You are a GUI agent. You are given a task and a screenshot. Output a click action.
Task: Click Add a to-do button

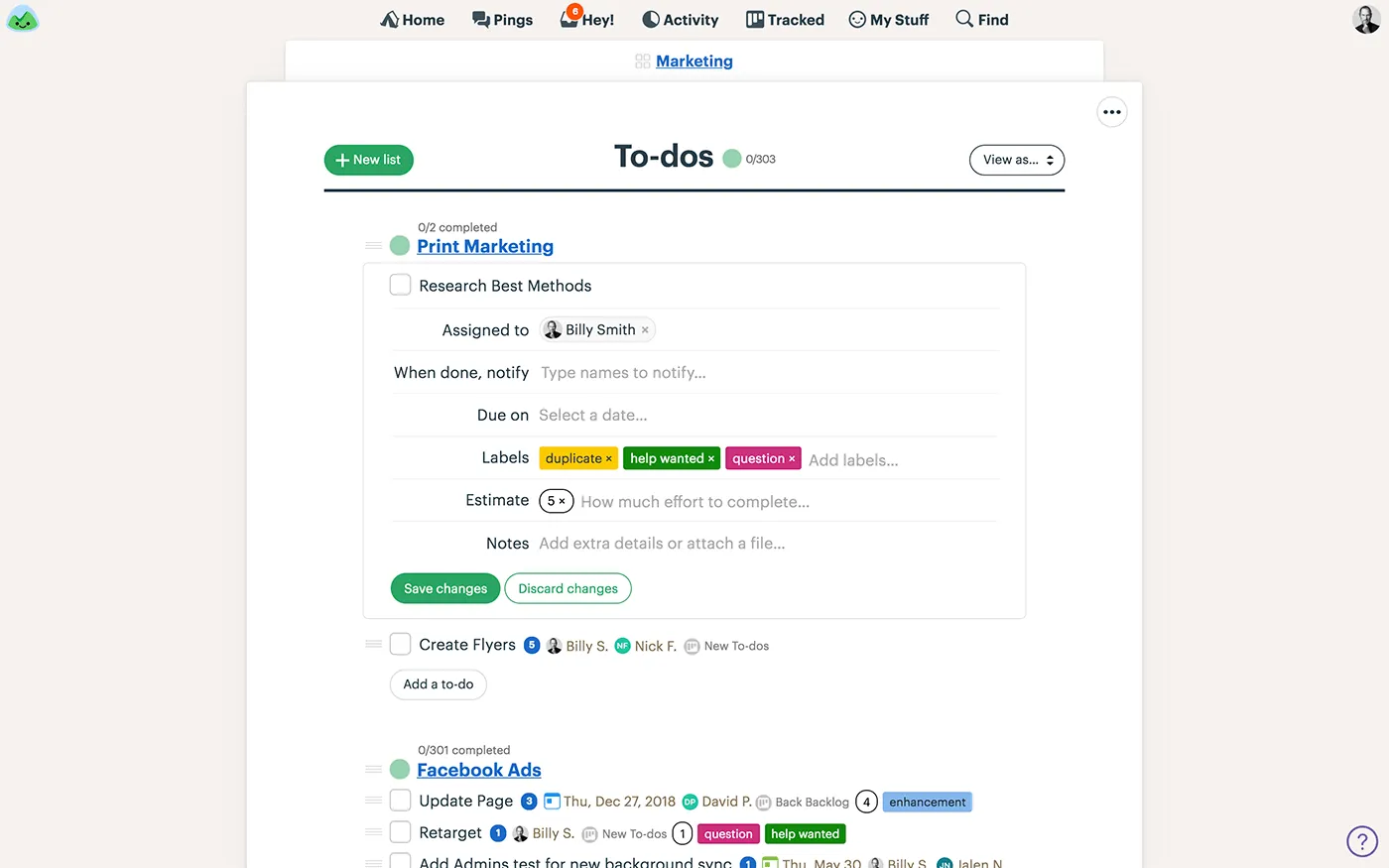tap(439, 684)
